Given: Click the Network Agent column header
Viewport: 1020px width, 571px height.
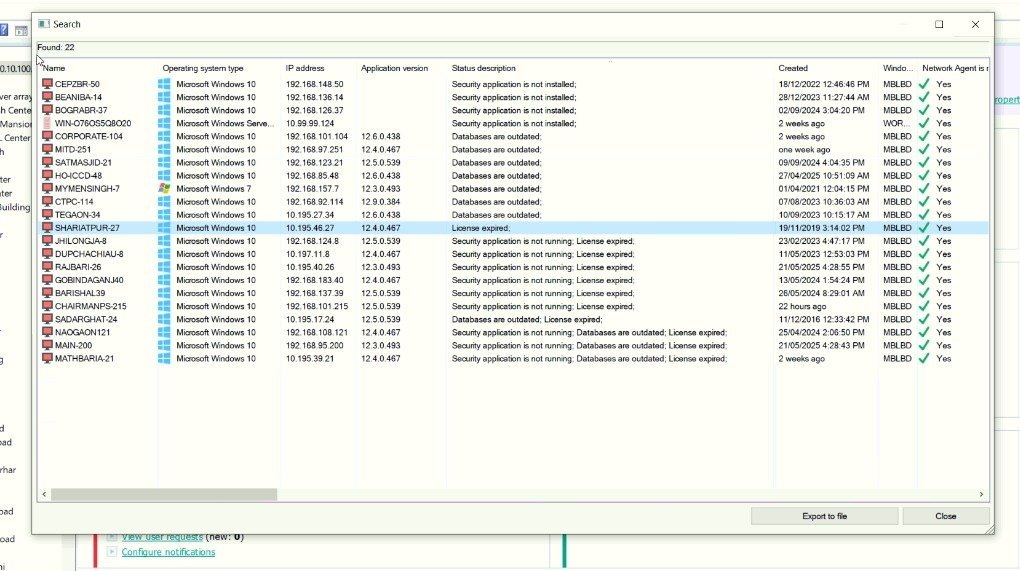Looking at the screenshot, I should tap(954, 68).
